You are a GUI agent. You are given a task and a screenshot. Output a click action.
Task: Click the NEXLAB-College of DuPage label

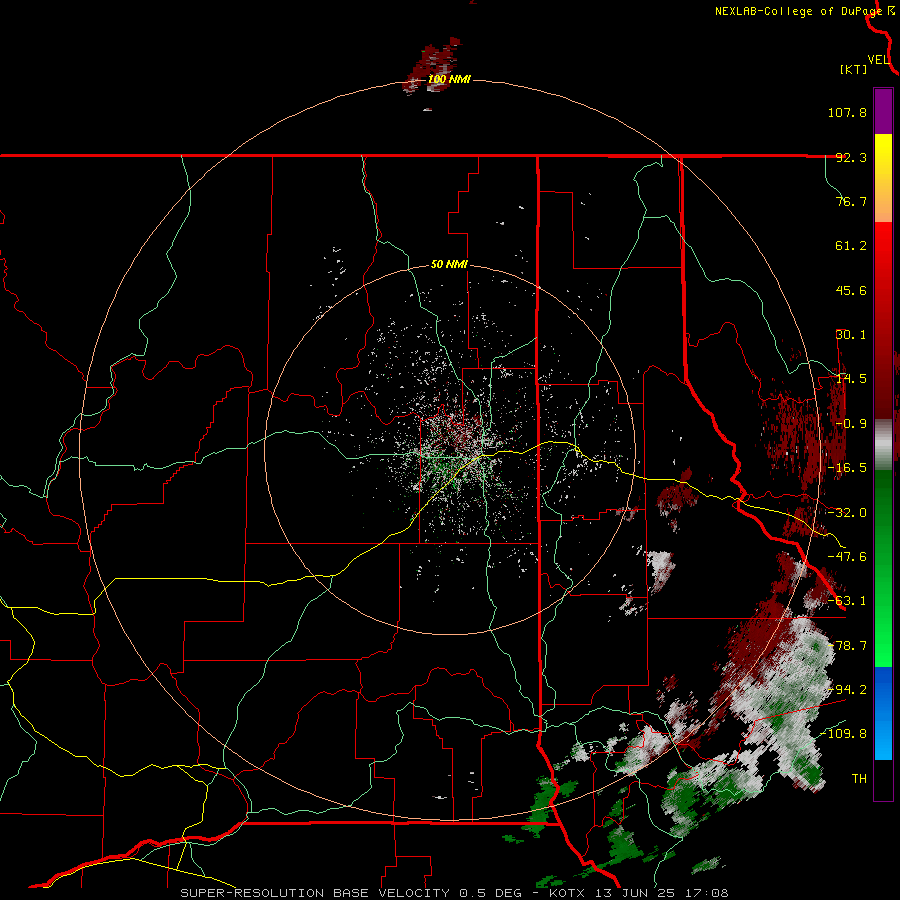coord(798,11)
